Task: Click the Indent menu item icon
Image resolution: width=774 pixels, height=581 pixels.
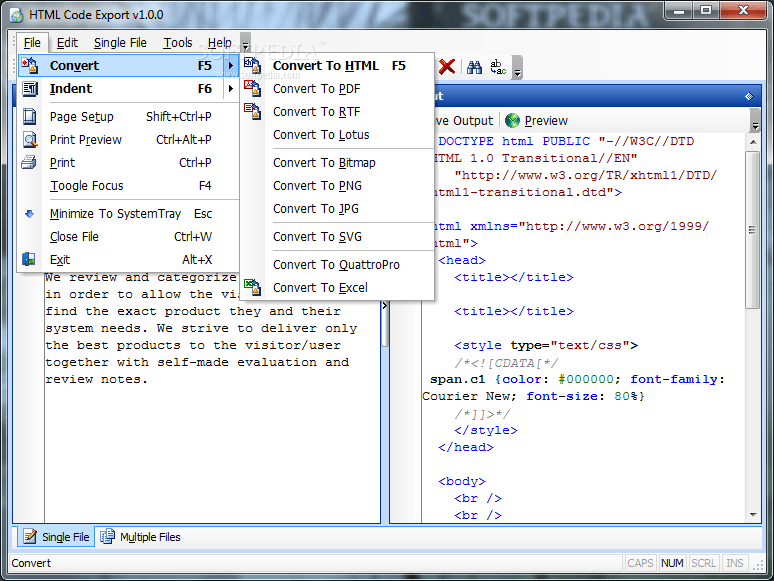Action: (x=30, y=88)
